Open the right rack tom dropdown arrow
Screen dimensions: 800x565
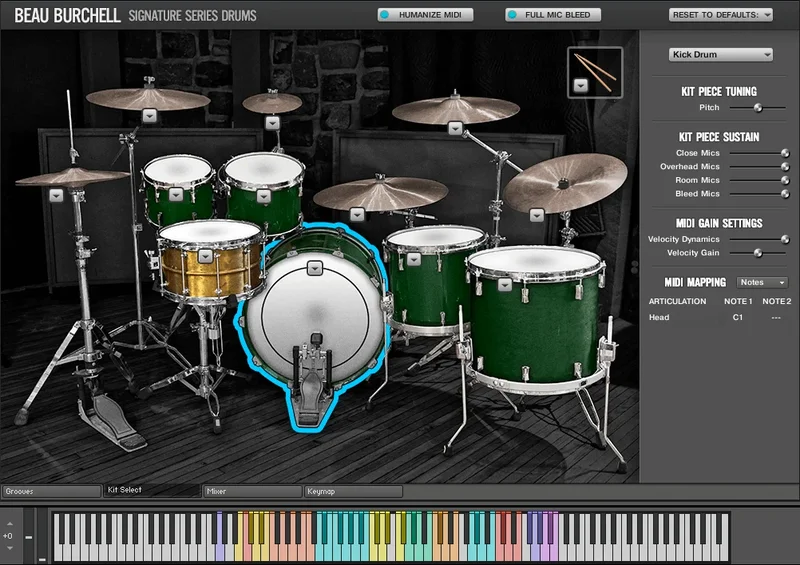[263, 196]
